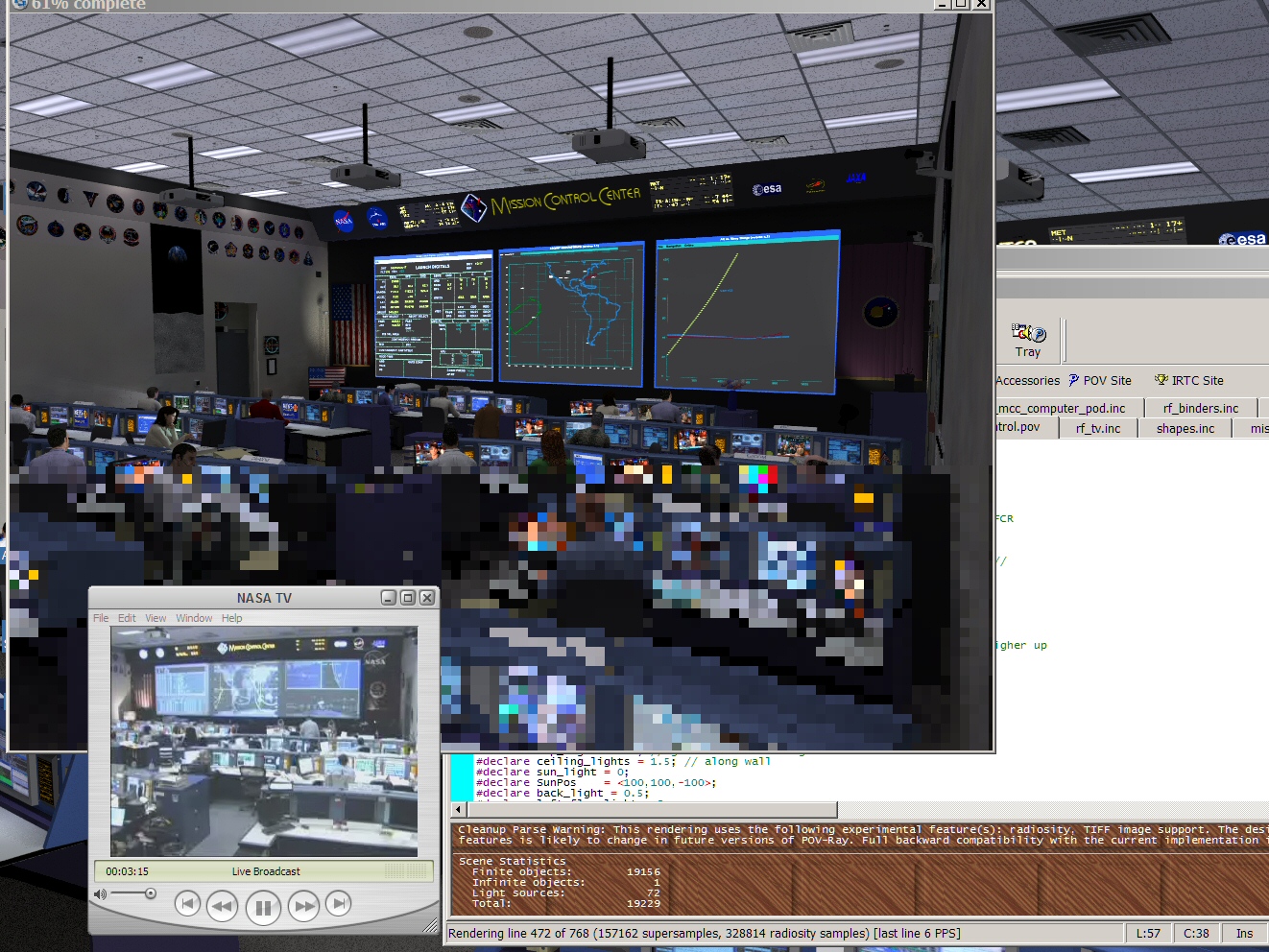Click the toolbar grip beside Tray
The image size is (1269, 952).
coord(1064,341)
